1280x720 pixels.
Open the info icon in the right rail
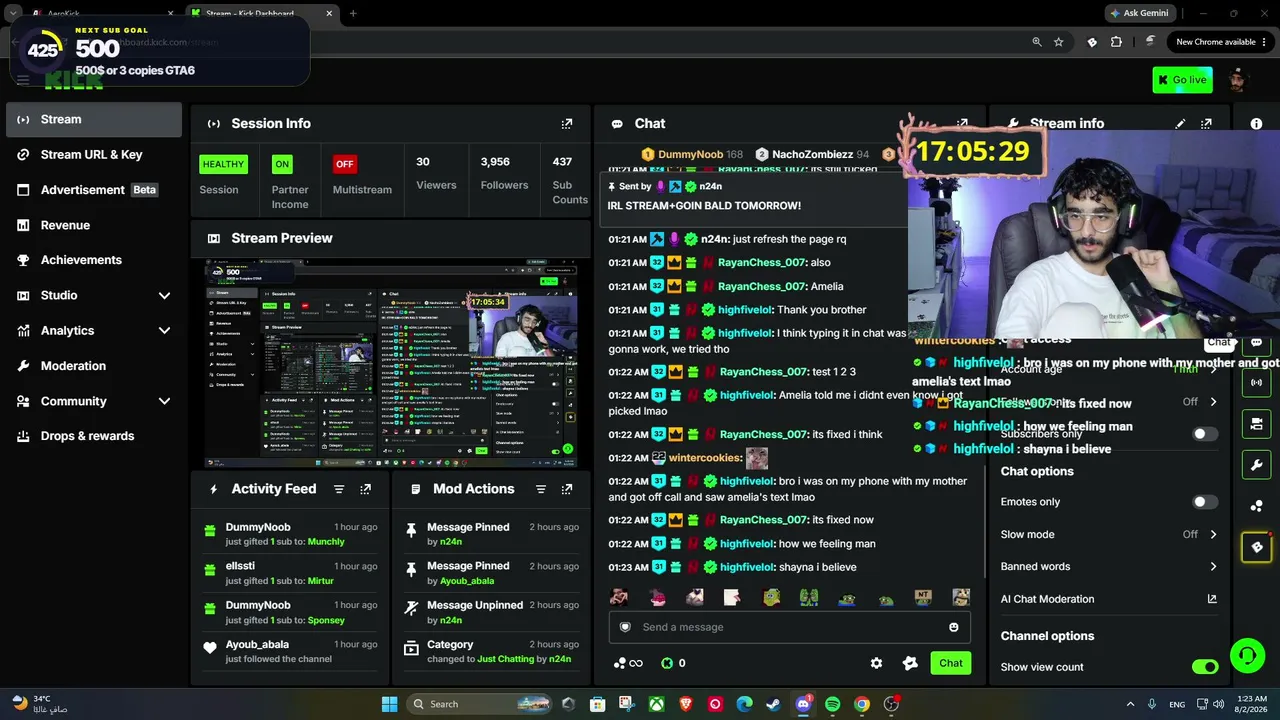point(1256,124)
